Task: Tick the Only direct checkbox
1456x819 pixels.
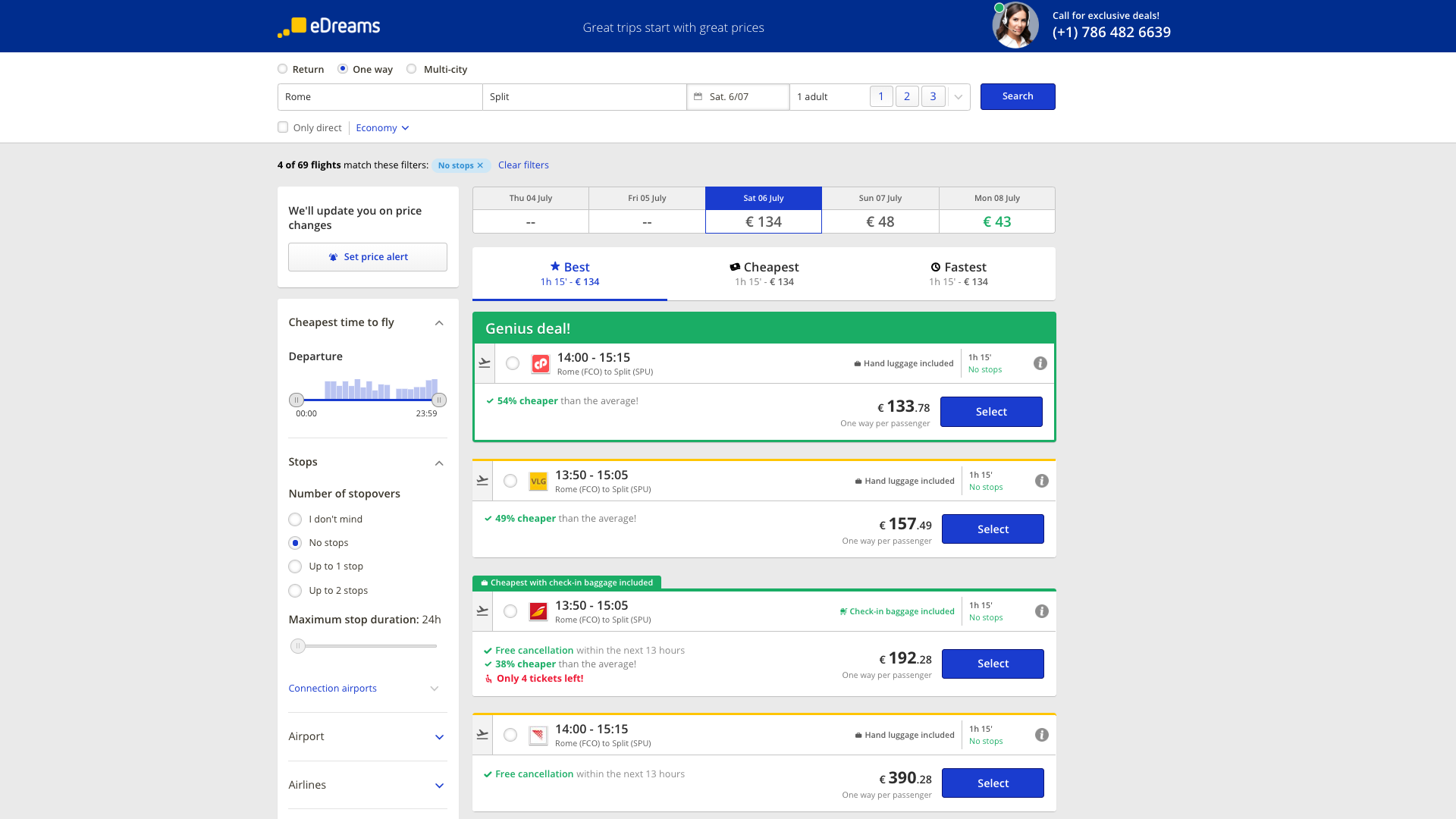Action: [283, 127]
